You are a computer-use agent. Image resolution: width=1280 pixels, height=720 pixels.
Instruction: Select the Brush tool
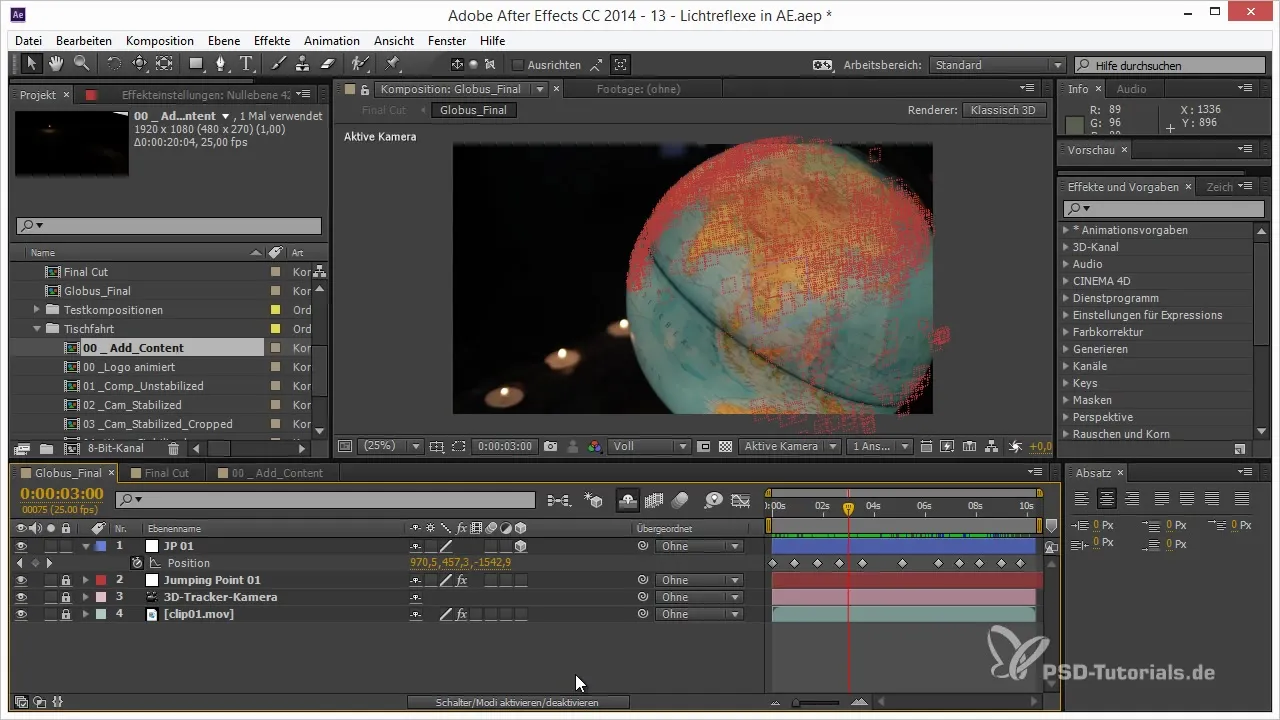tap(279, 64)
